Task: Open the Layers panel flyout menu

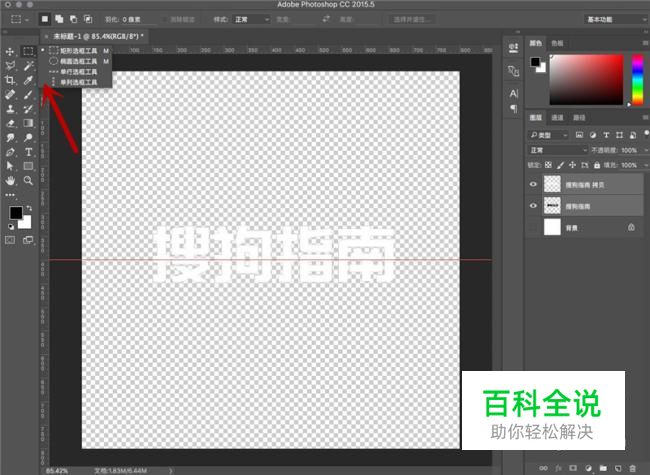Action: [645, 117]
